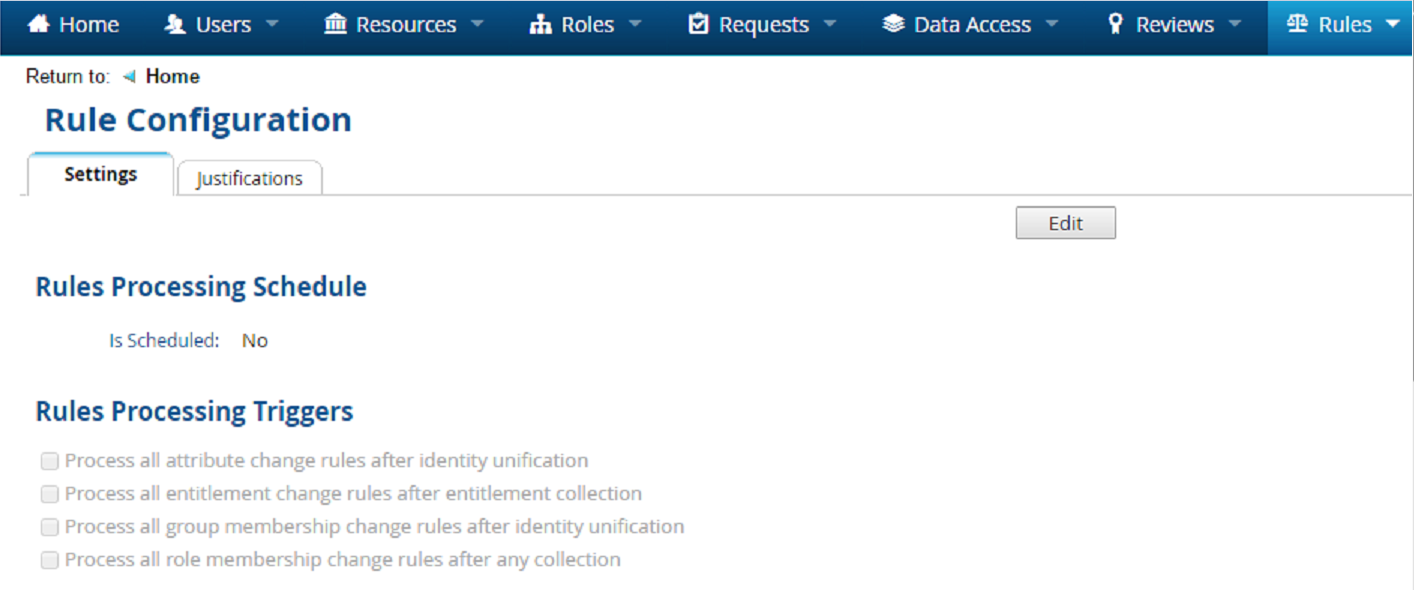Expand the Data Access dropdown arrow
The height and width of the screenshot is (590, 1414).
pos(1051,25)
